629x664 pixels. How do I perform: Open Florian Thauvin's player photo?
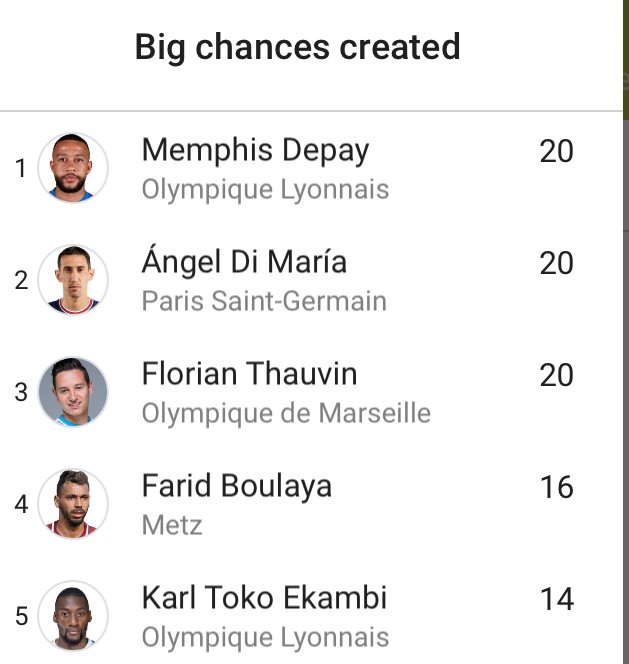73,392
